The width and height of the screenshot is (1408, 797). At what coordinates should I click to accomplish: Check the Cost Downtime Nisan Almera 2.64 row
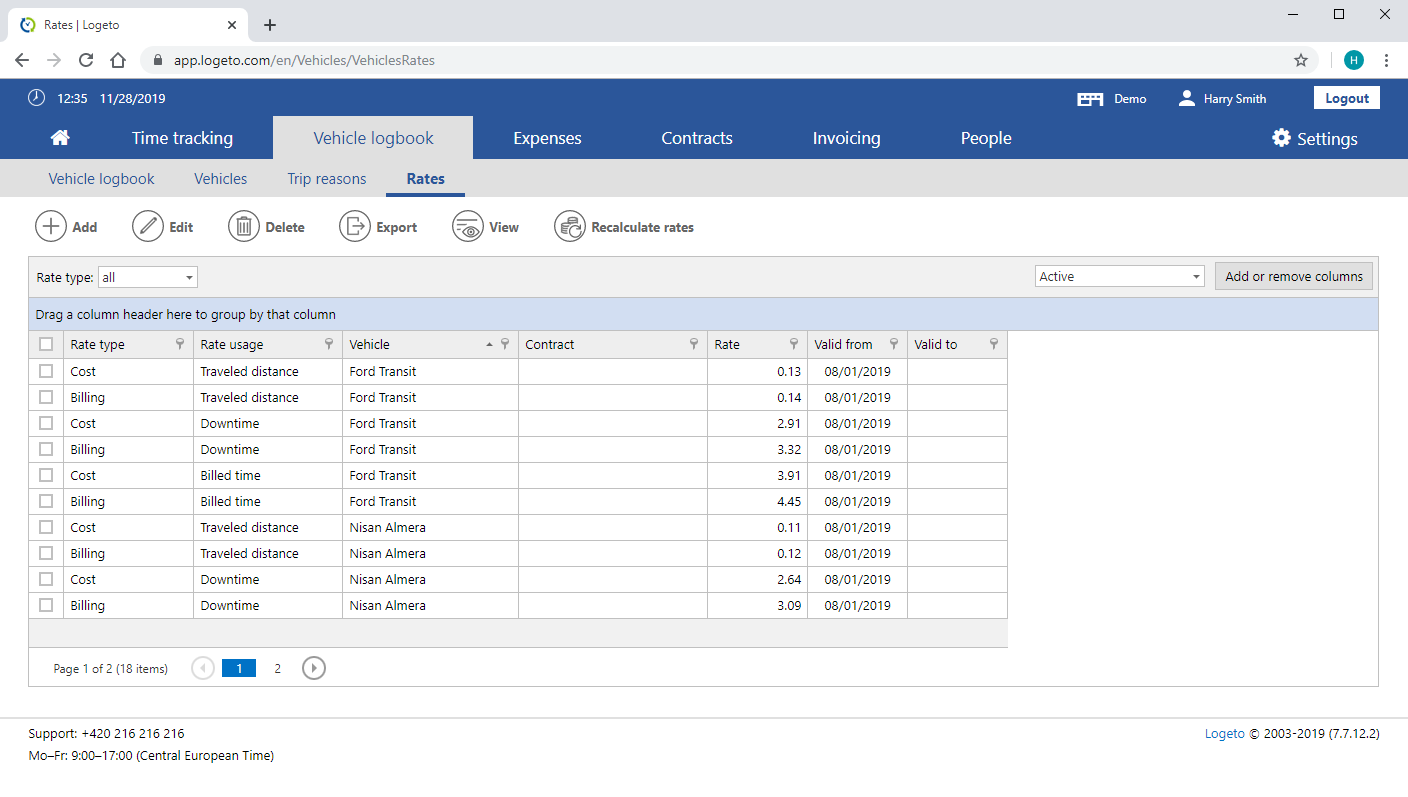46,579
